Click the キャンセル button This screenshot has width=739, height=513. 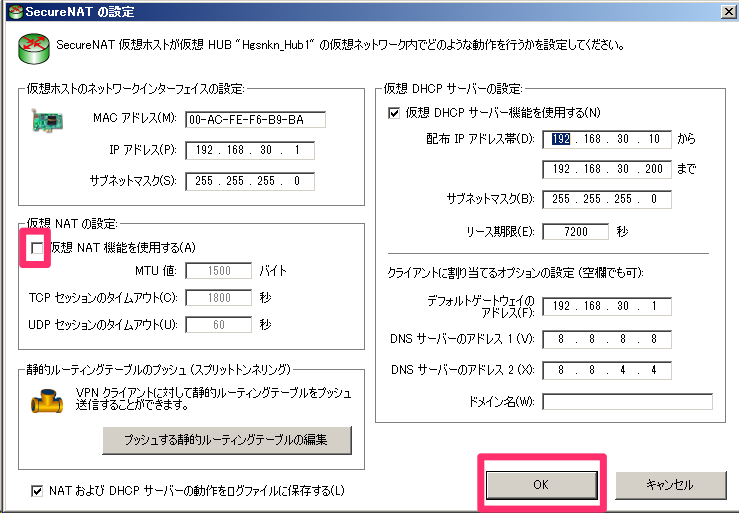pyautogui.click(x=670, y=485)
